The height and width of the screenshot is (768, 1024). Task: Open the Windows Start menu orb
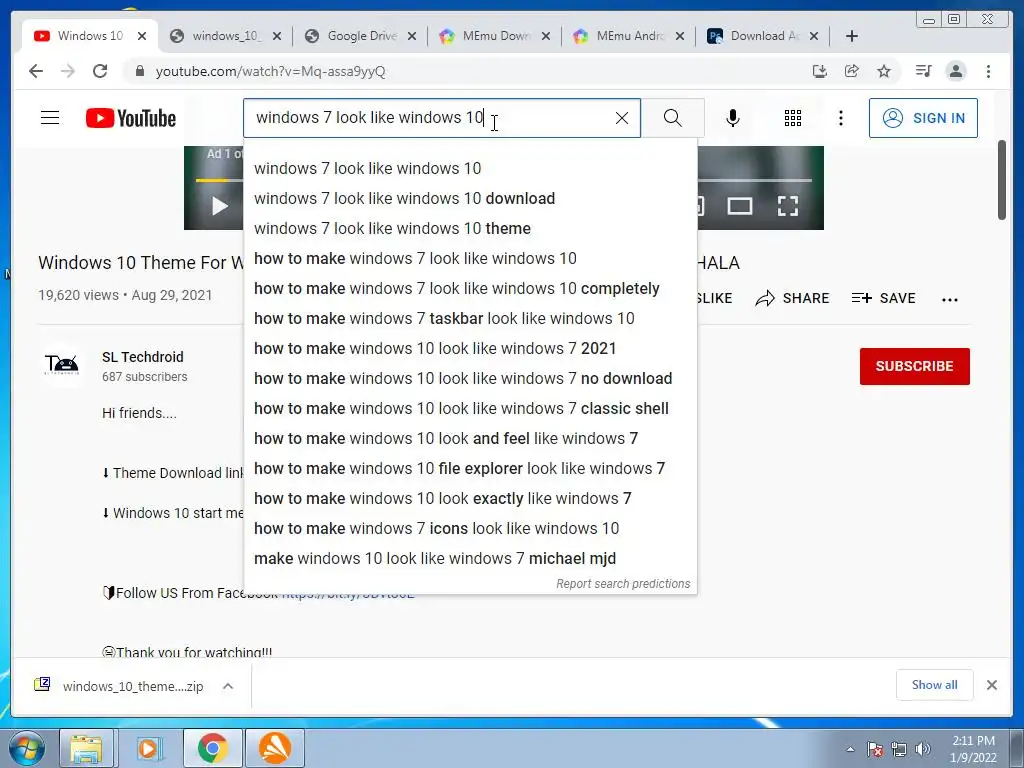pyautogui.click(x=25, y=748)
